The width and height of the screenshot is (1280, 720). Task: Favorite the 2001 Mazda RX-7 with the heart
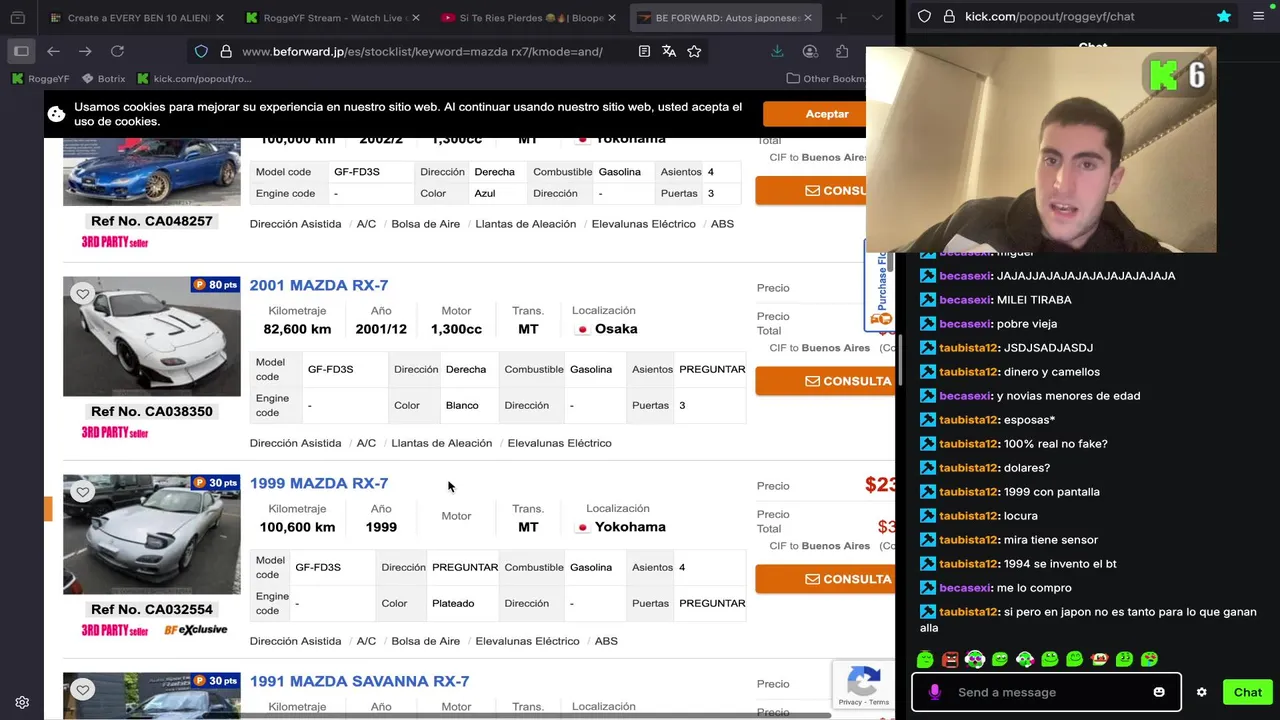point(83,293)
